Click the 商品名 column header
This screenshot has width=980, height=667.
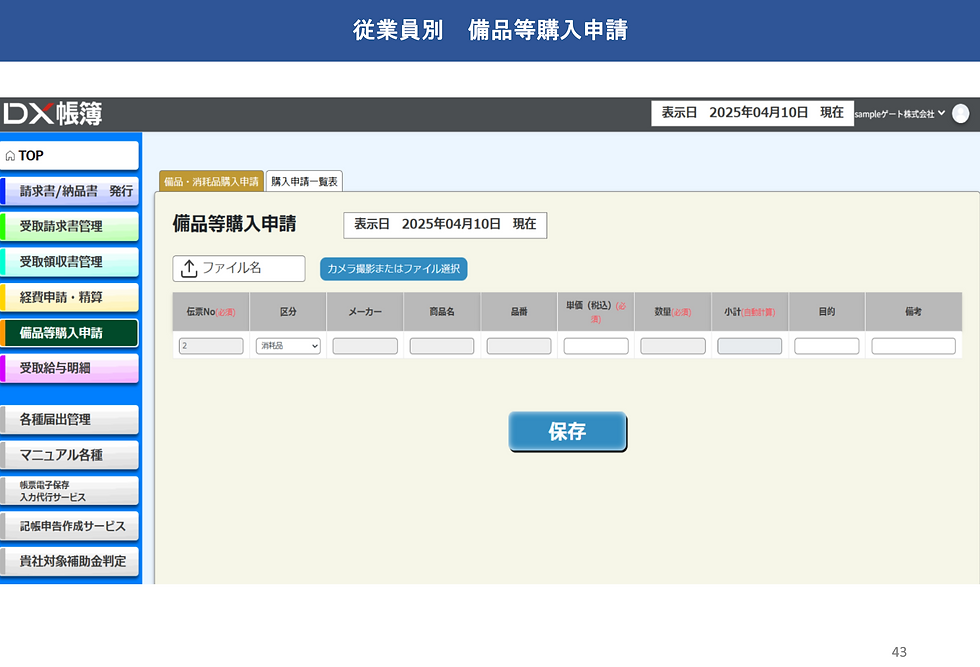[x=442, y=311]
